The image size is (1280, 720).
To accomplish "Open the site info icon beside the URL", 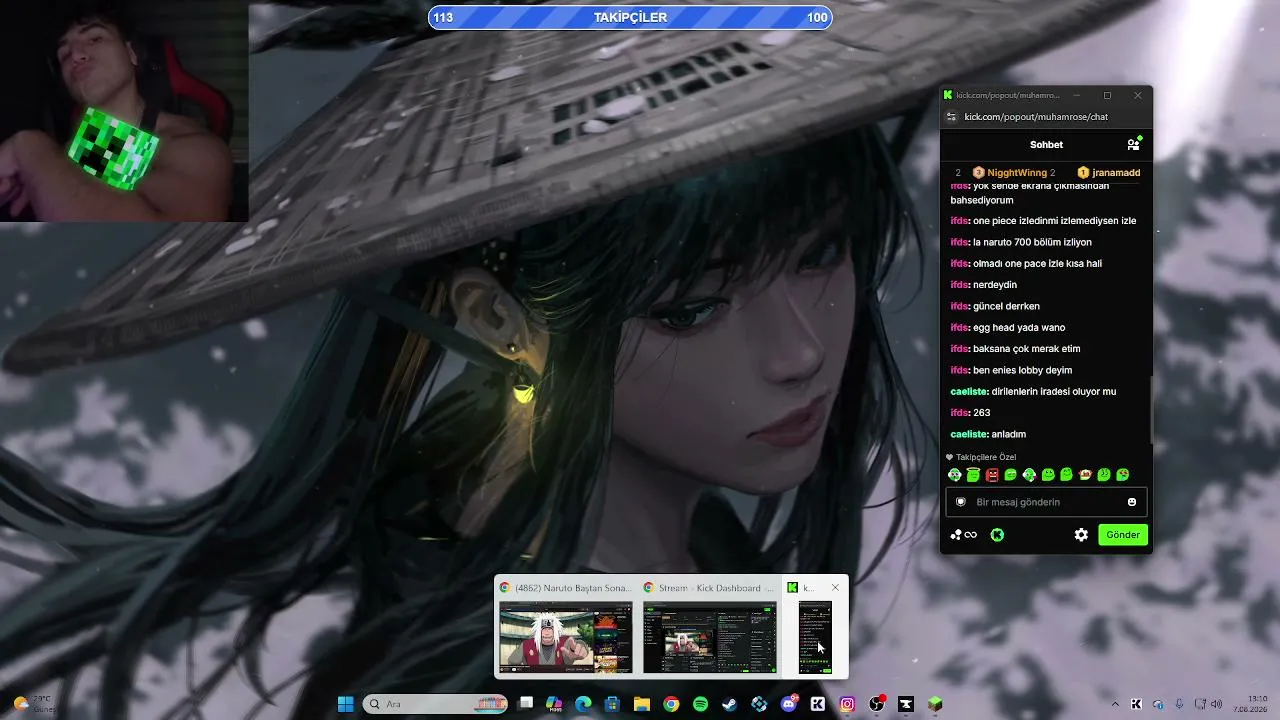I will coord(951,117).
